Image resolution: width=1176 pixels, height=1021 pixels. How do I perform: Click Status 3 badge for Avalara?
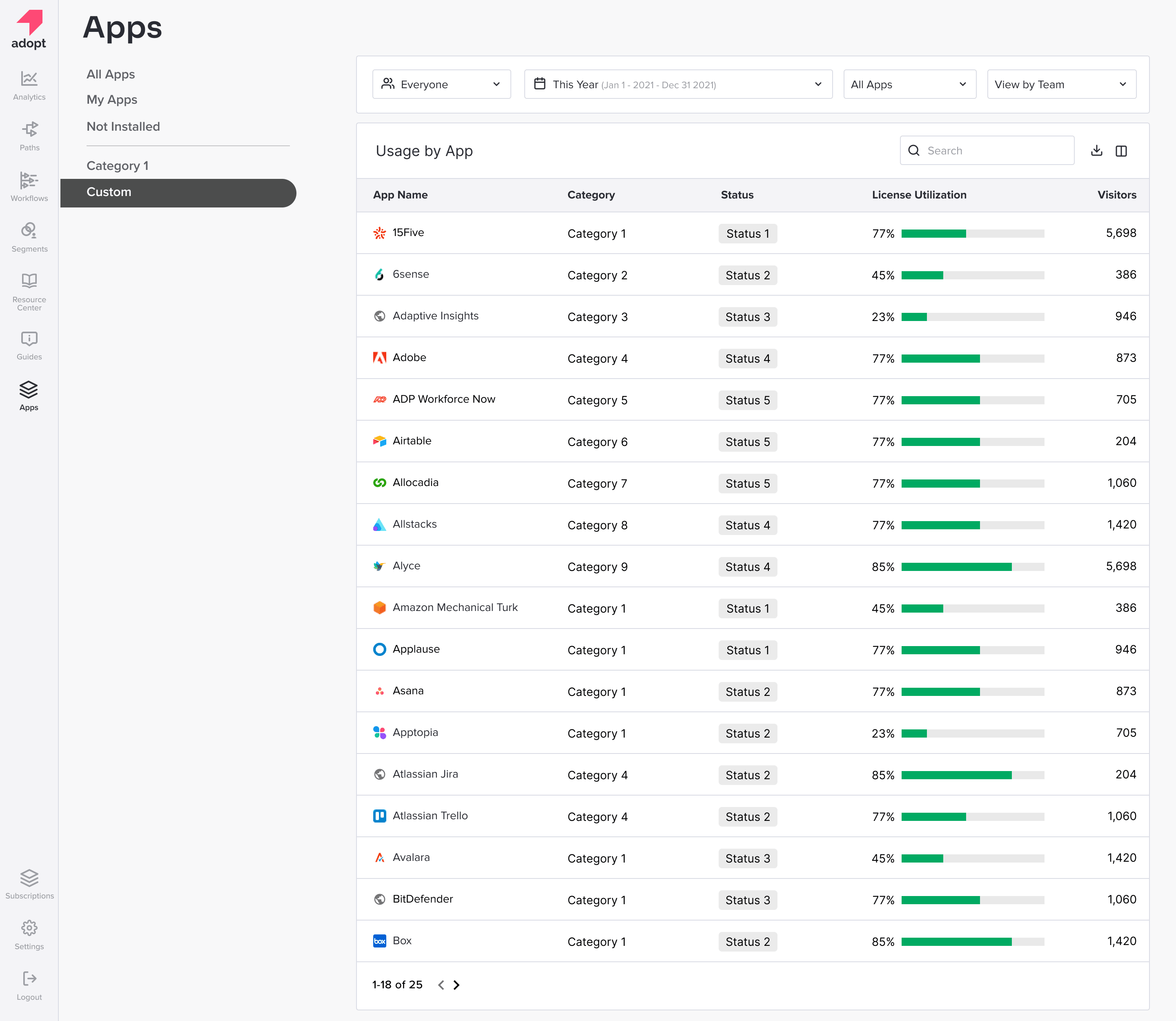click(x=748, y=858)
